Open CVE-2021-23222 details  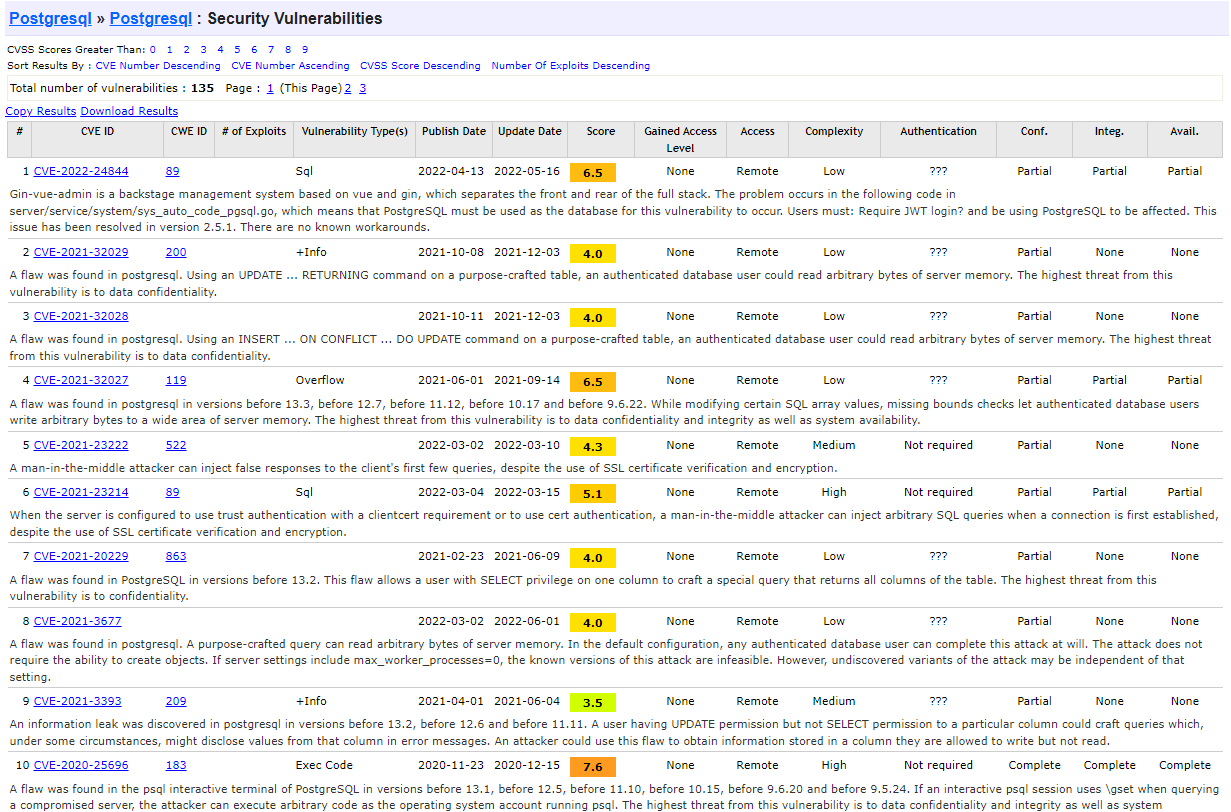click(81, 445)
